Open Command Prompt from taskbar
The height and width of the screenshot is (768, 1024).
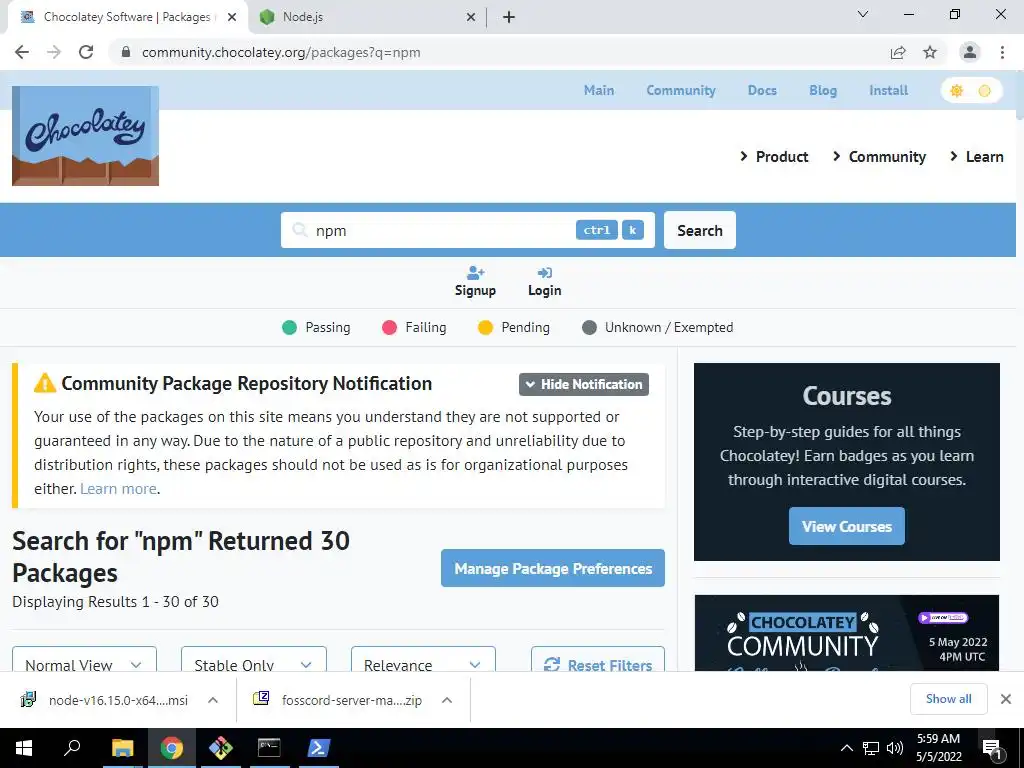coord(269,748)
